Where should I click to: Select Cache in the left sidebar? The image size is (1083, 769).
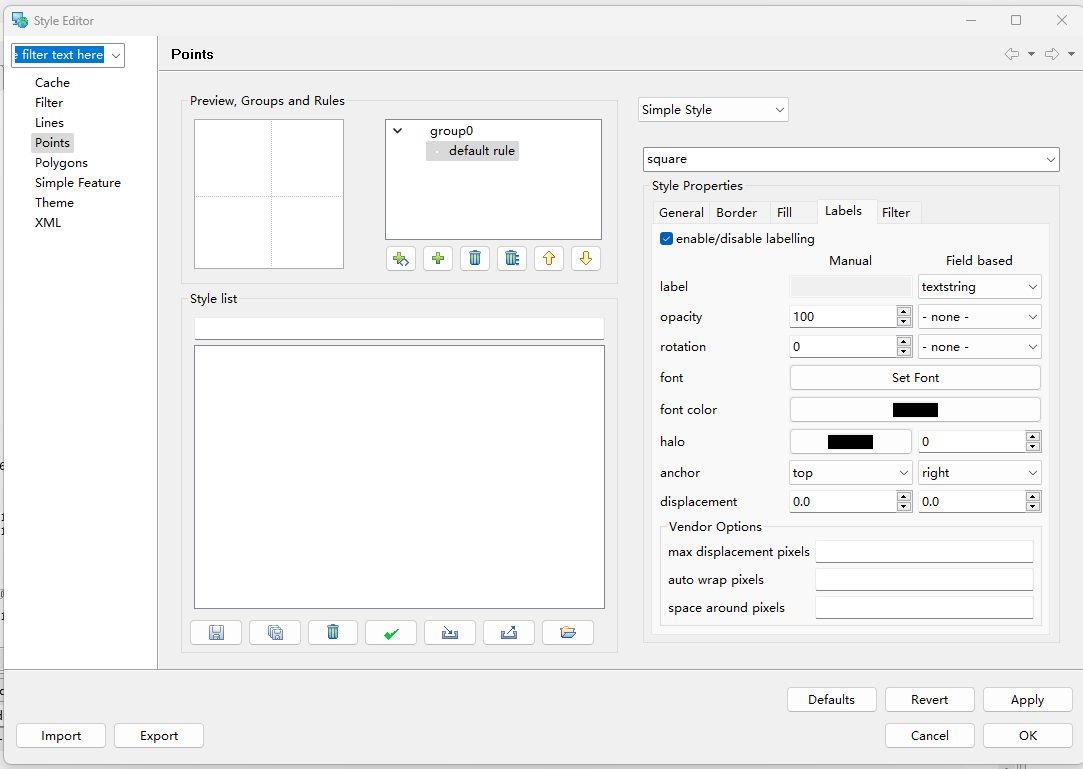[52, 83]
